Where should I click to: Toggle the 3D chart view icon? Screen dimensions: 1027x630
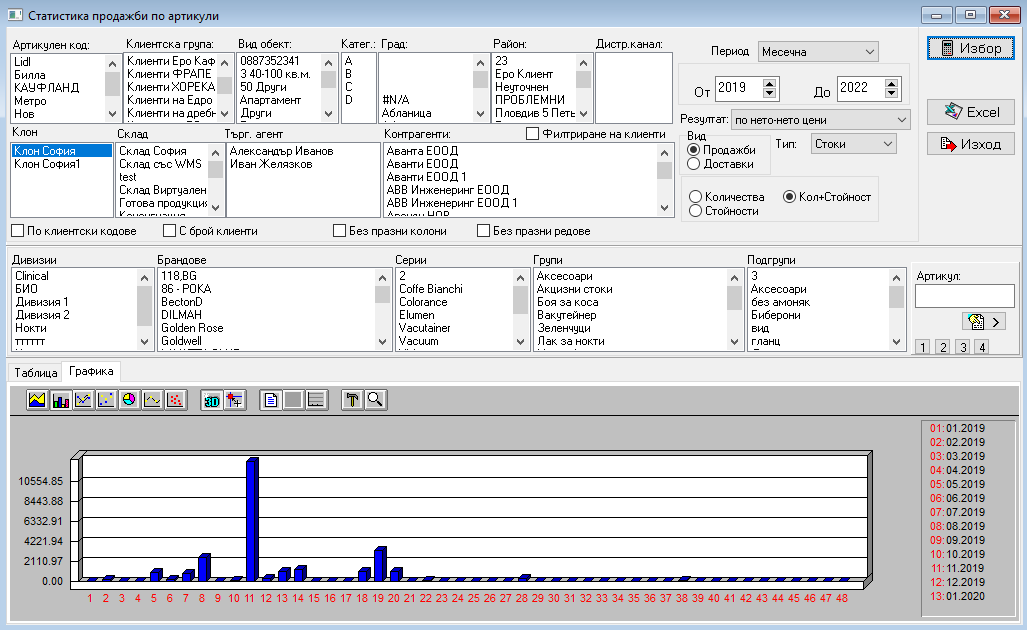[212, 399]
